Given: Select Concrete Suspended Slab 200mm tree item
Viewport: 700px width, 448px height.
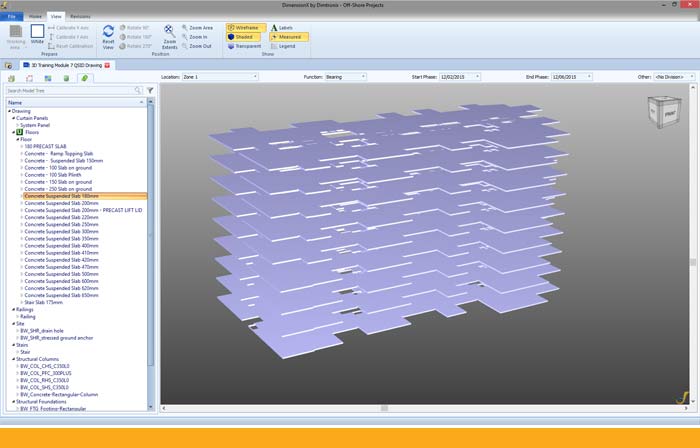Looking at the screenshot, I should pos(61,203).
